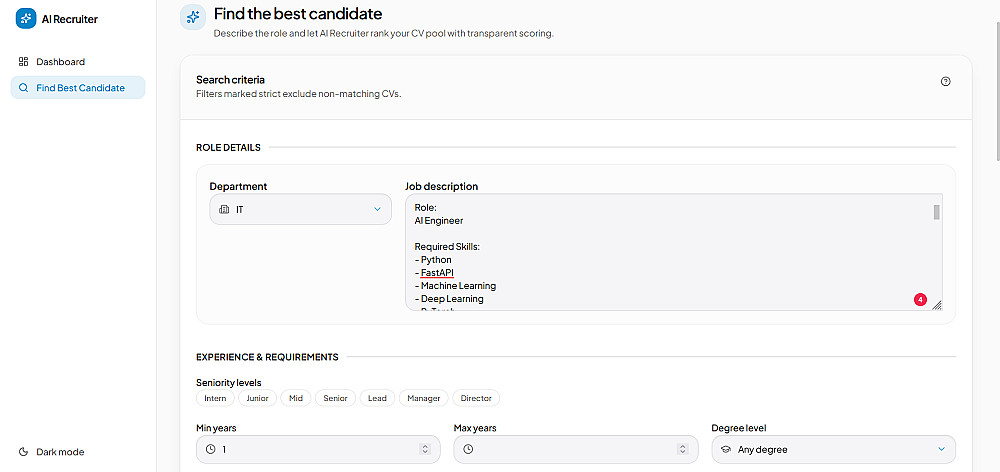Viewport: 1000px width, 472px height.
Task: Select the Senior seniority chip
Action: (x=335, y=398)
